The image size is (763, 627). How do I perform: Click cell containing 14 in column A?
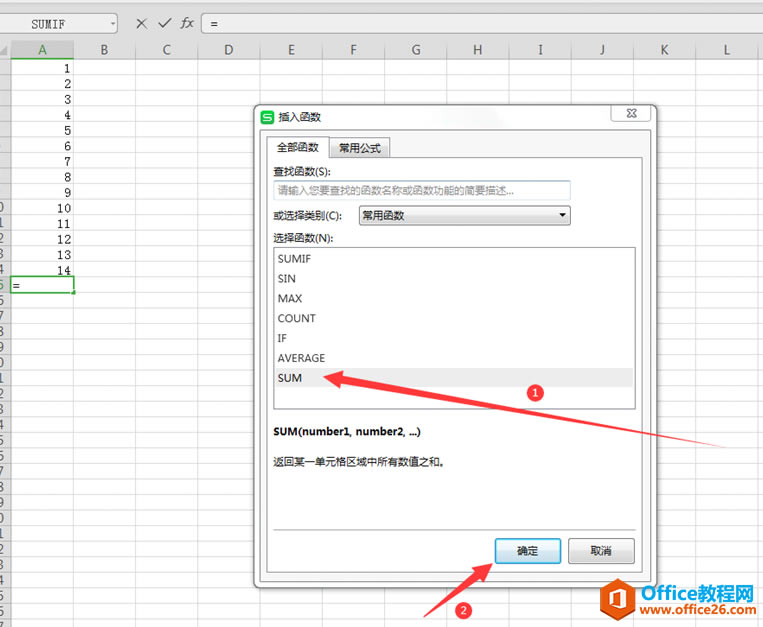coord(42,269)
